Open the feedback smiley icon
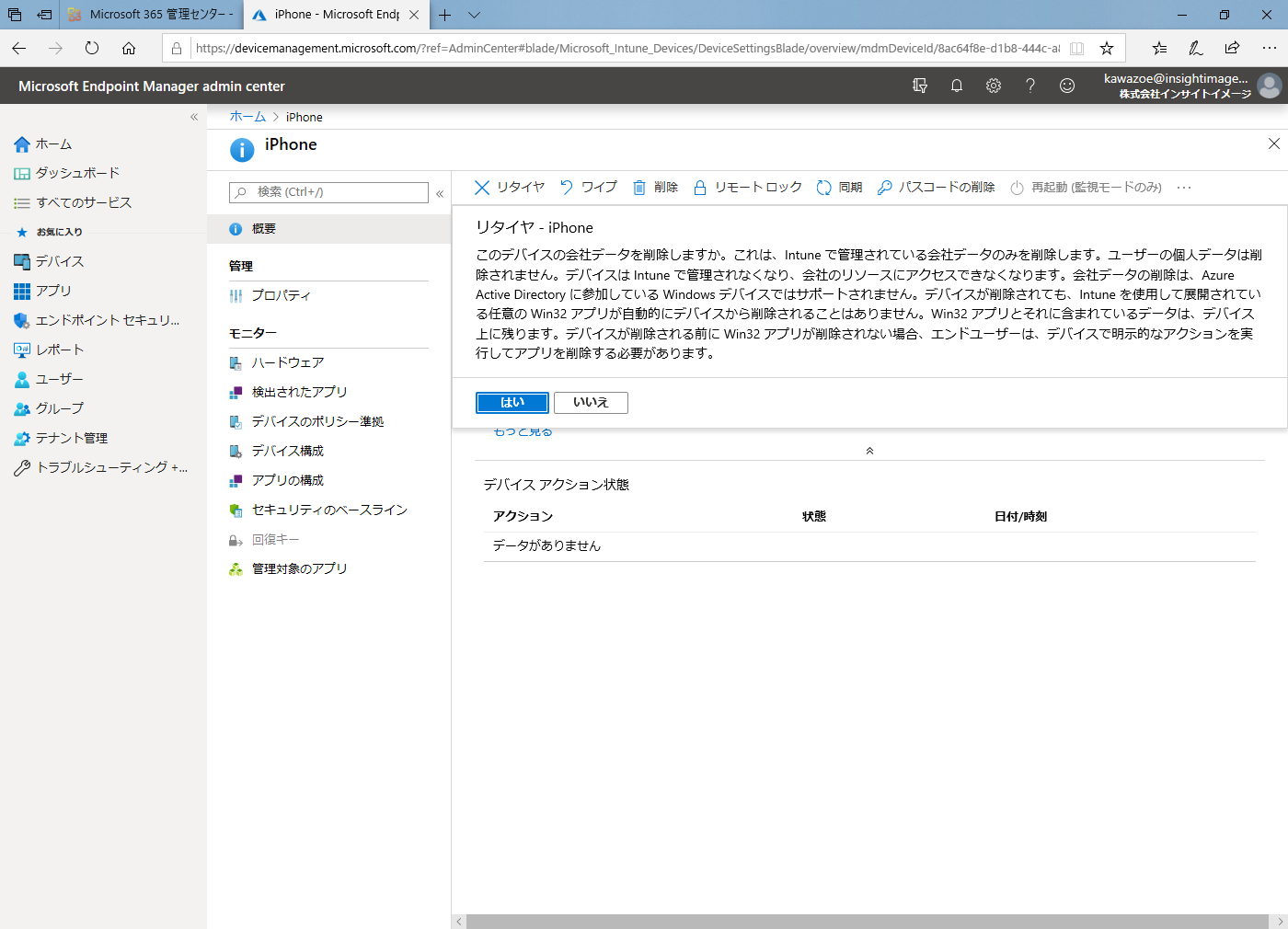The height and width of the screenshot is (929, 1288). 1067,86
